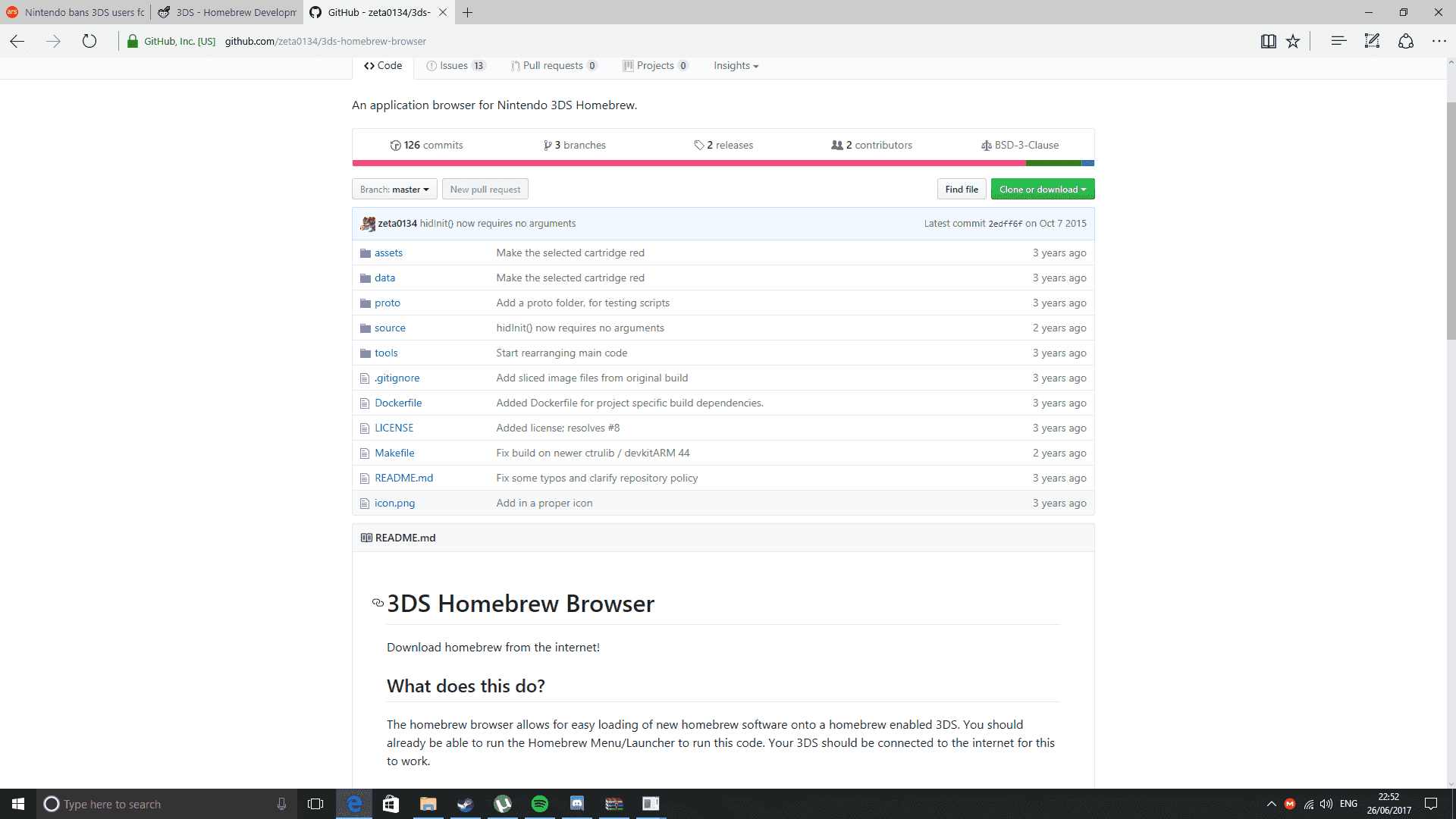Open Spotify from taskbar
1456x819 pixels.
(x=540, y=804)
